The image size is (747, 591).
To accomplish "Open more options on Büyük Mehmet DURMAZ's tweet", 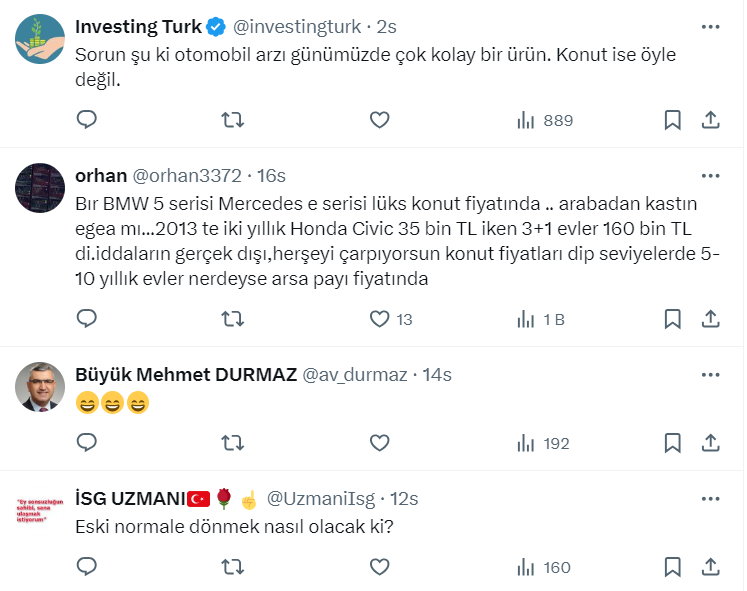I will click(x=710, y=374).
